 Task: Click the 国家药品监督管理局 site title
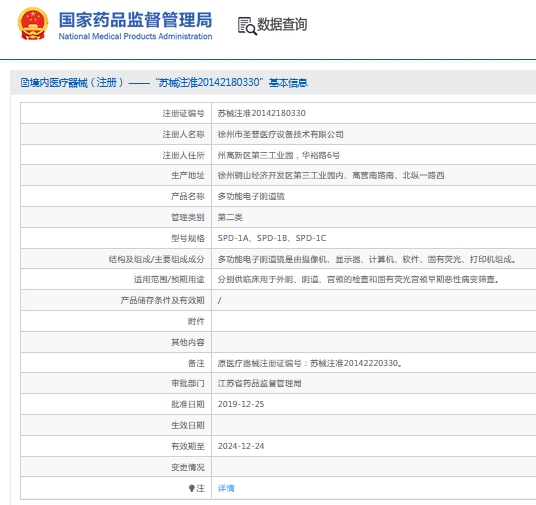coord(135,20)
